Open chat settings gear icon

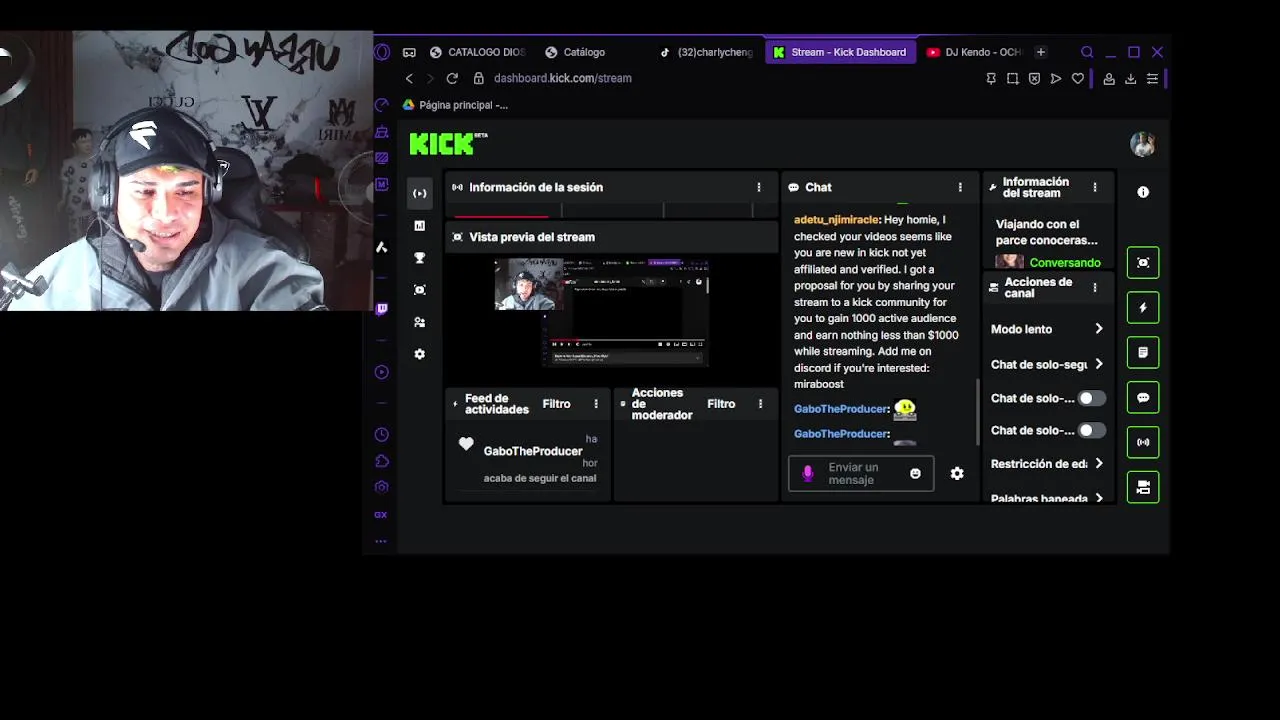point(957,474)
